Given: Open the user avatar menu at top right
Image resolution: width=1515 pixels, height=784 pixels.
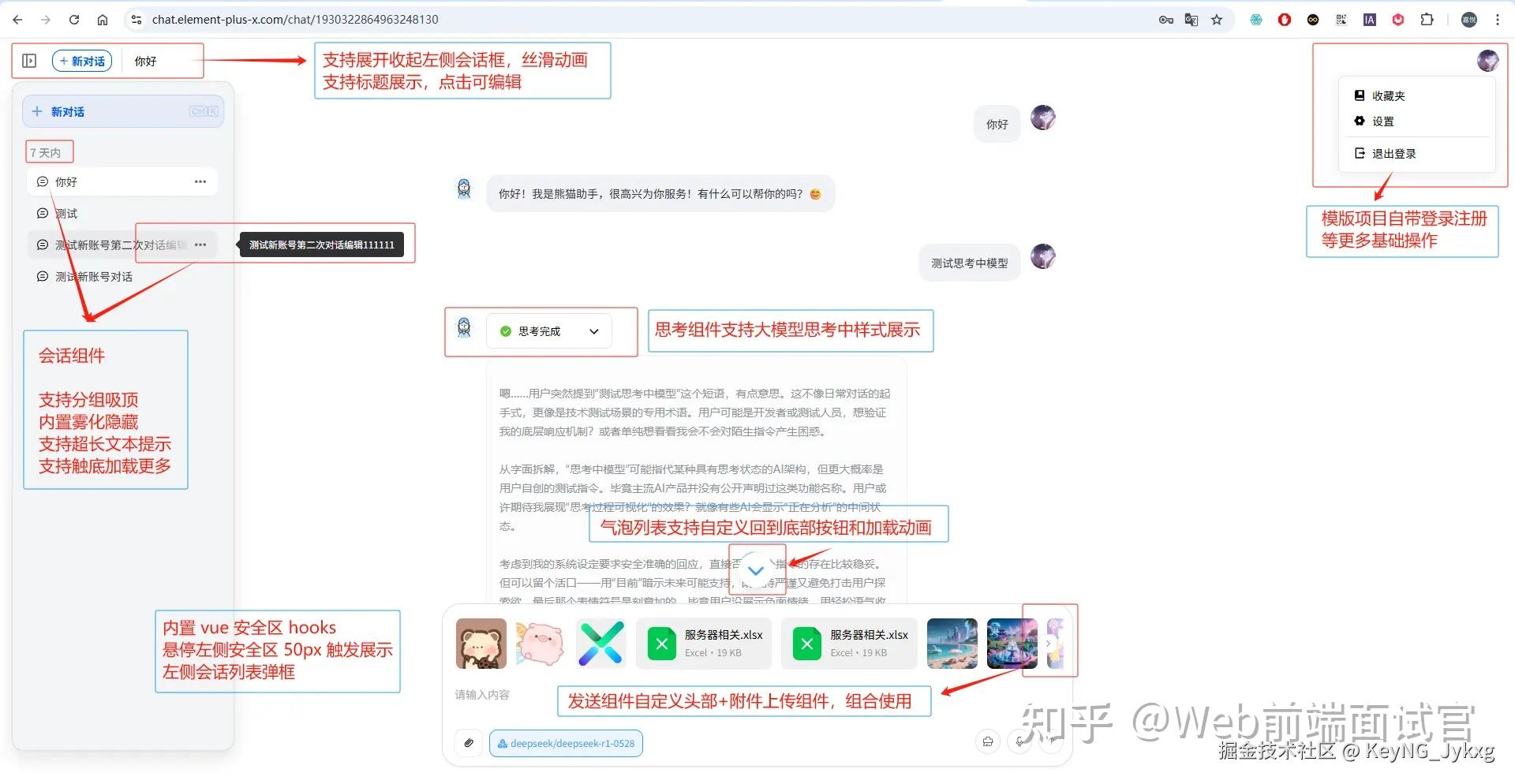Looking at the screenshot, I should (1488, 60).
